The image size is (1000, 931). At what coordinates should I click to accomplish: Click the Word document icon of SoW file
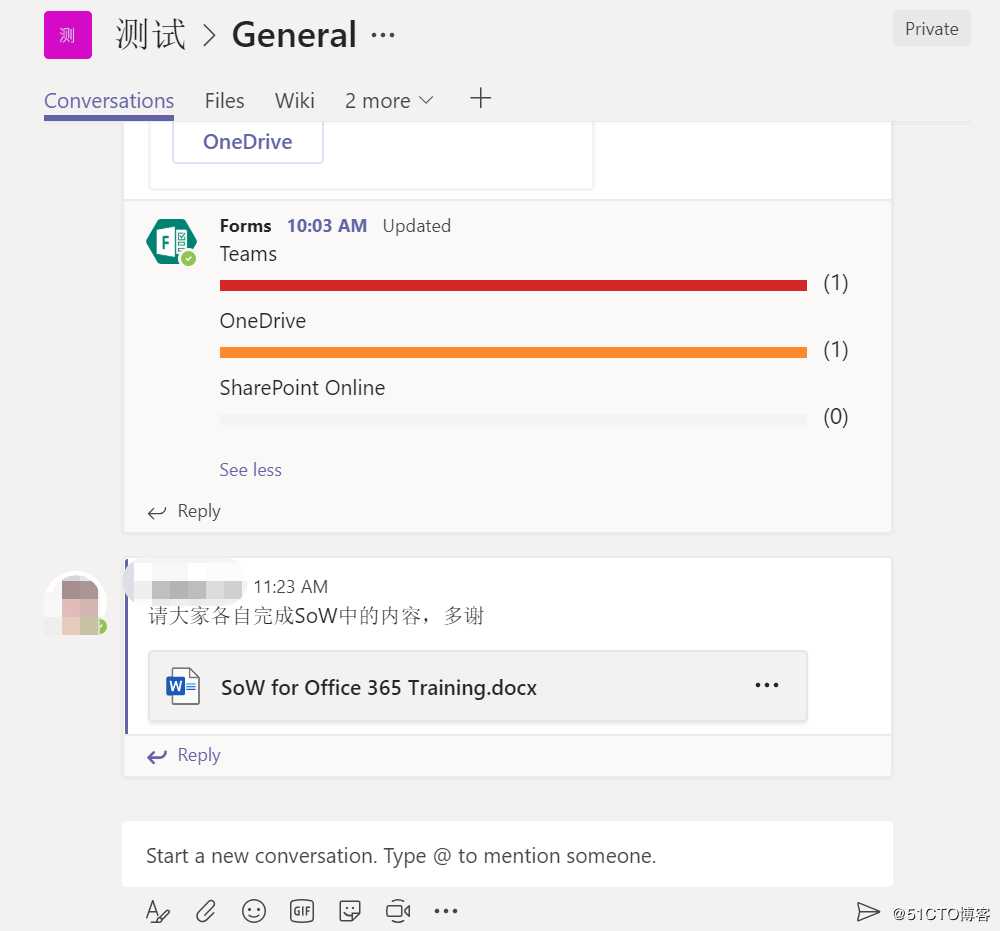tap(182, 685)
